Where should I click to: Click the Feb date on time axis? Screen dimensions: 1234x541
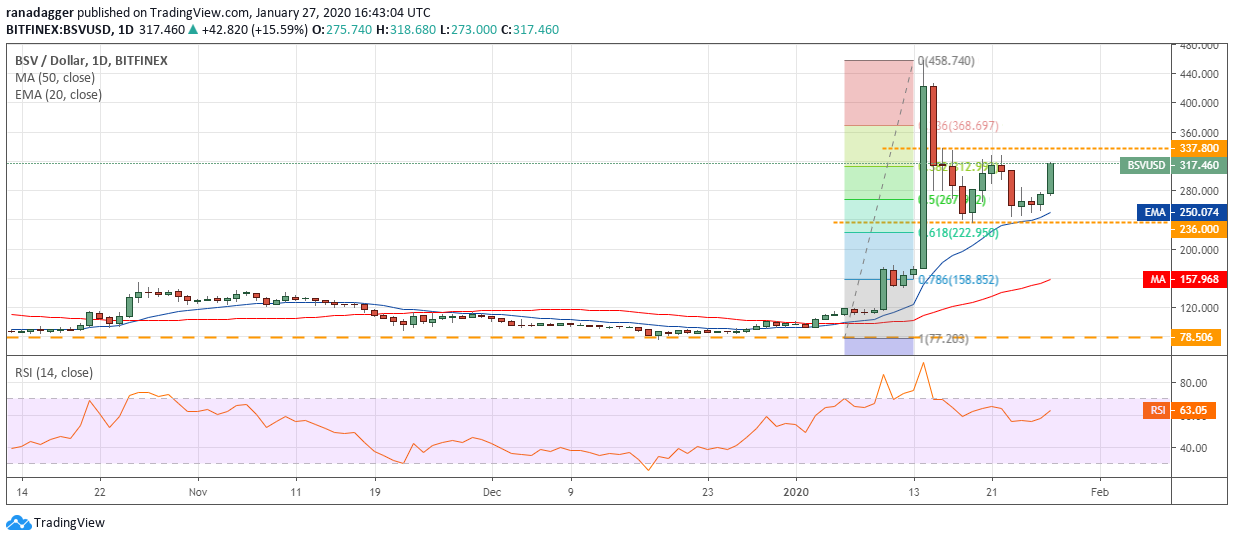coord(1099,492)
